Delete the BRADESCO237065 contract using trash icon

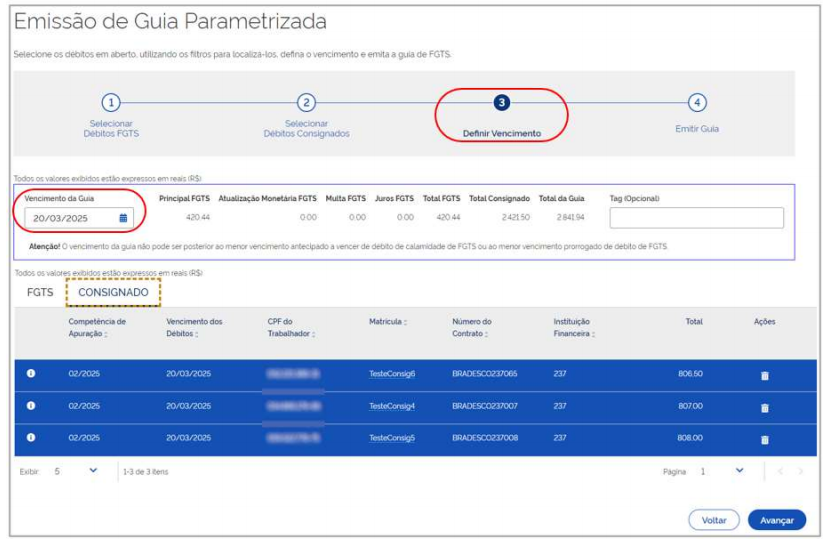[765, 375]
